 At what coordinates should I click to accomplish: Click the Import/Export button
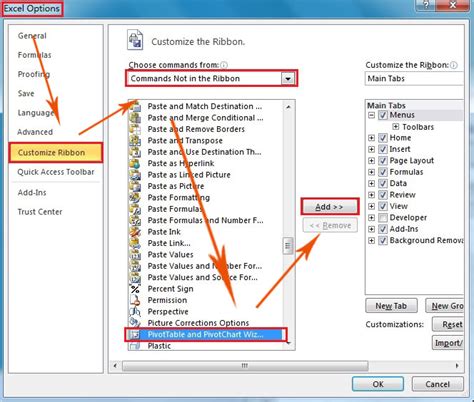click(x=448, y=343)
